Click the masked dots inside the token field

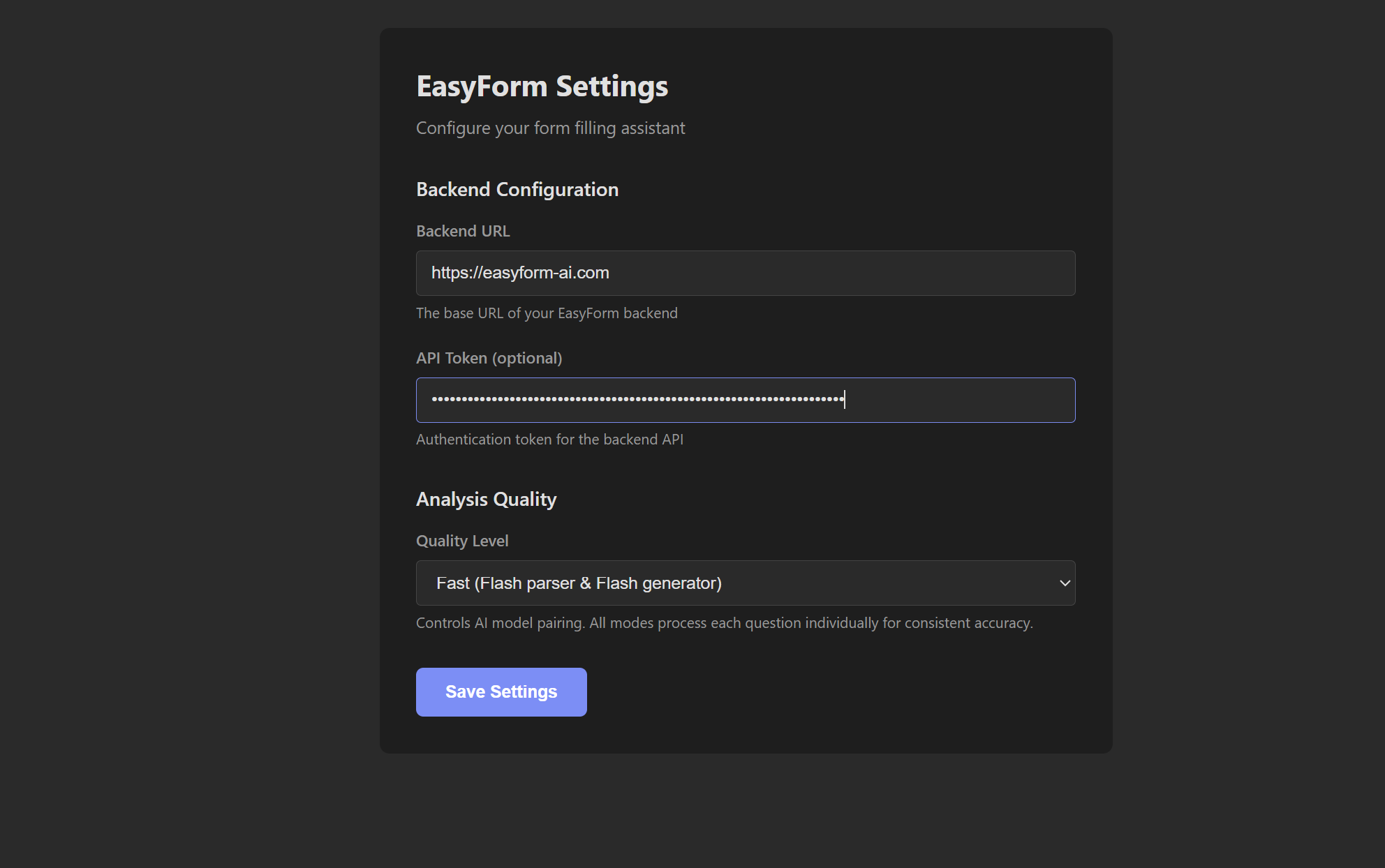pos(637,399)
